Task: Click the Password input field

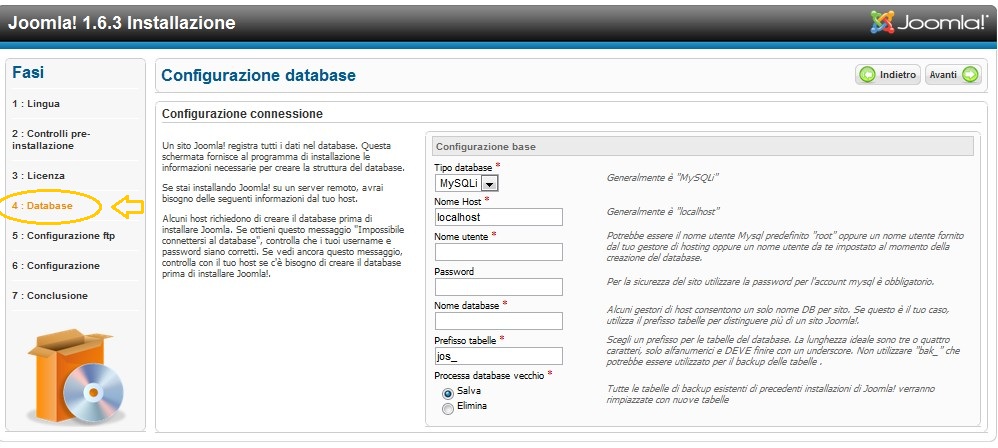Action: [x=499, y=287]
